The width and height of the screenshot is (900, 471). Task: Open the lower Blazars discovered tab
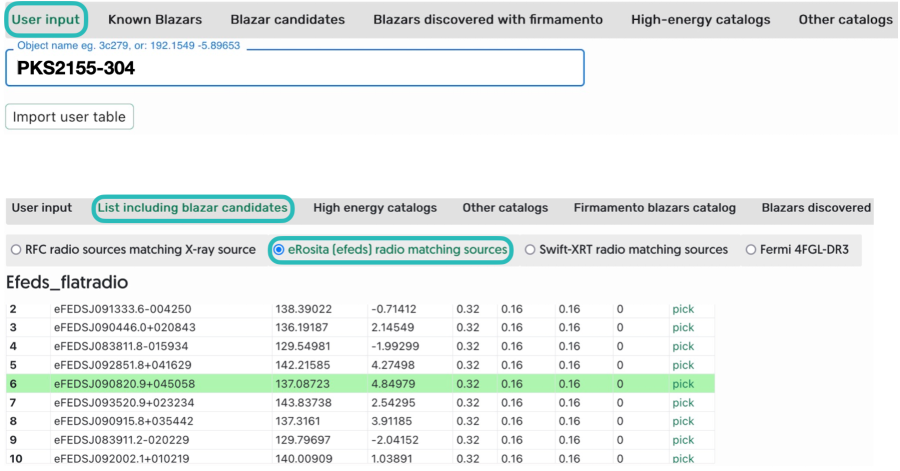[816, 208]
